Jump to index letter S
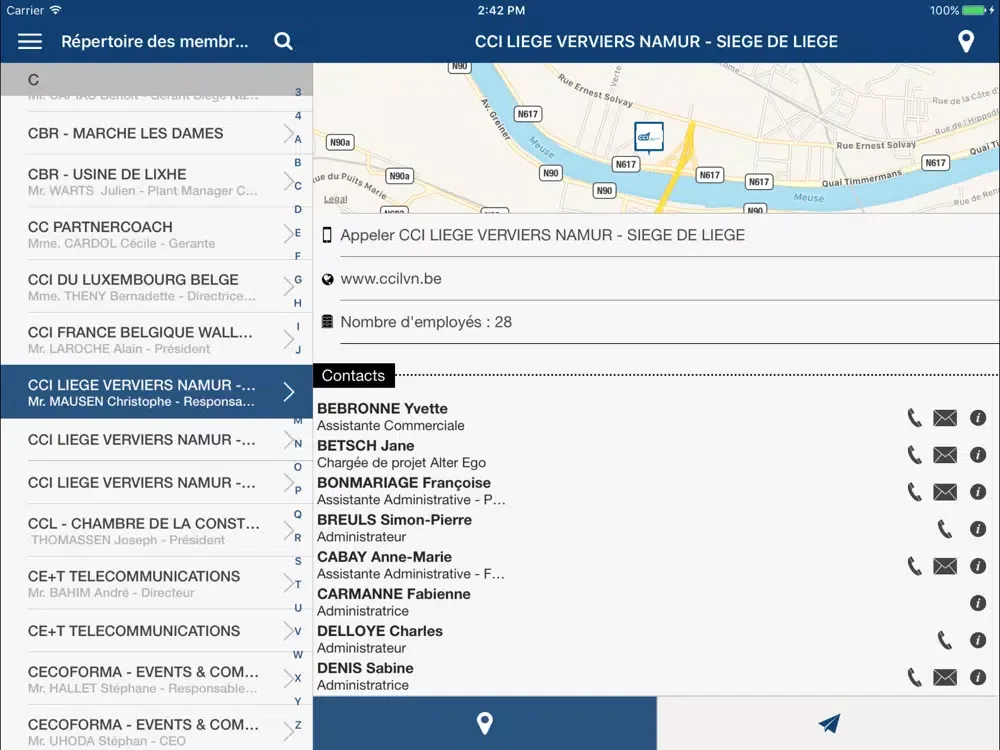Screen dimensions: 1000x750 click(x=298, y=561)
